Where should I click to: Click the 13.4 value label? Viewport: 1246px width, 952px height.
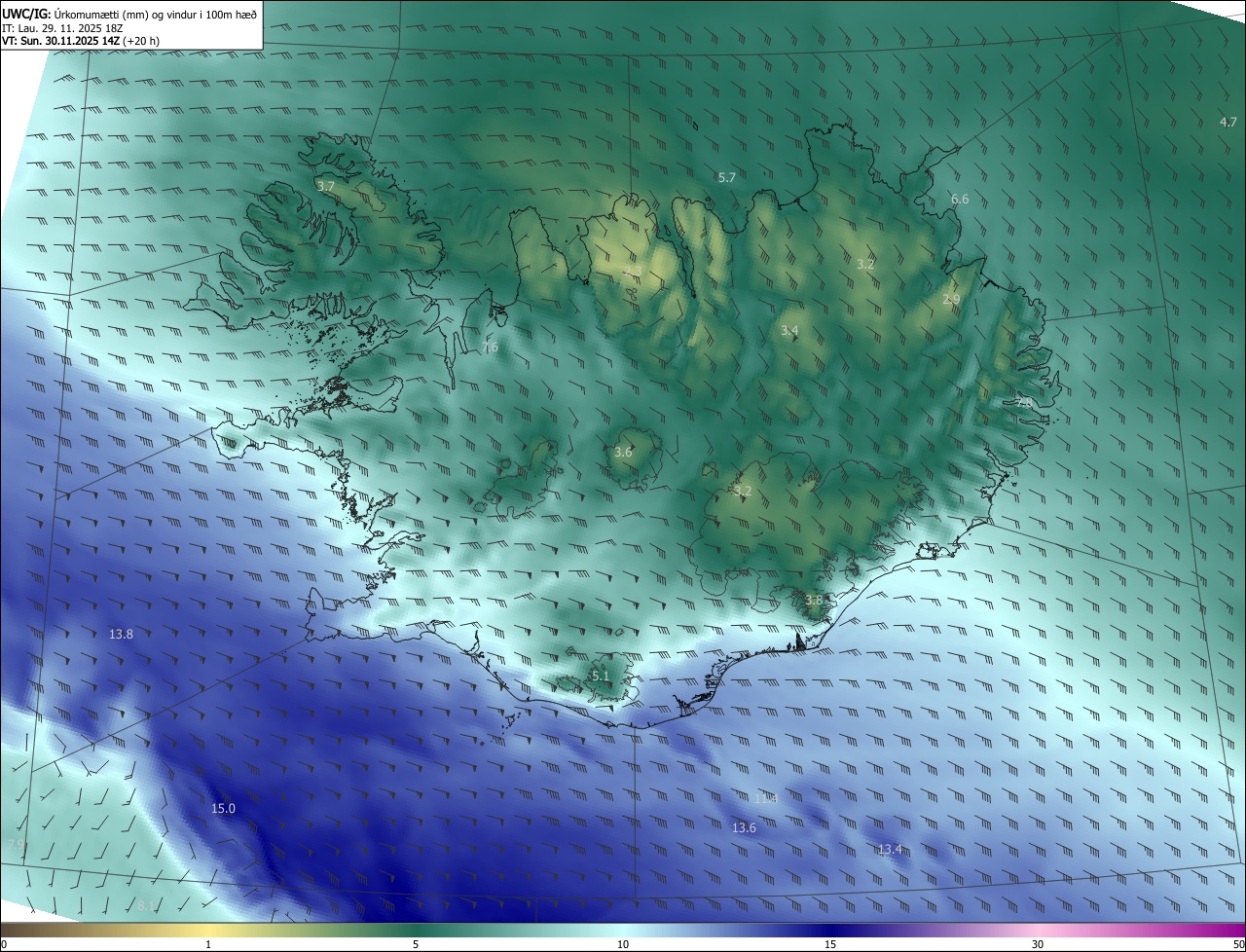point(890,850)
